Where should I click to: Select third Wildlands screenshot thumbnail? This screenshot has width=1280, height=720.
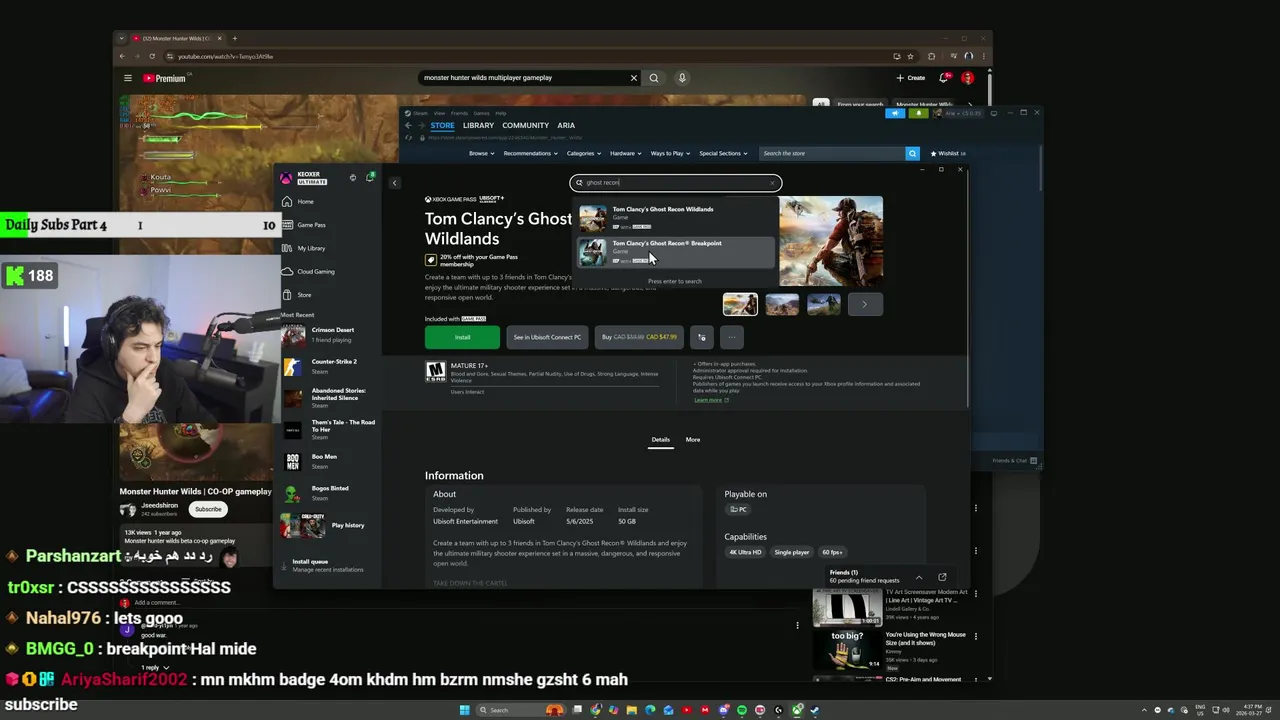(x=824, y=304)
